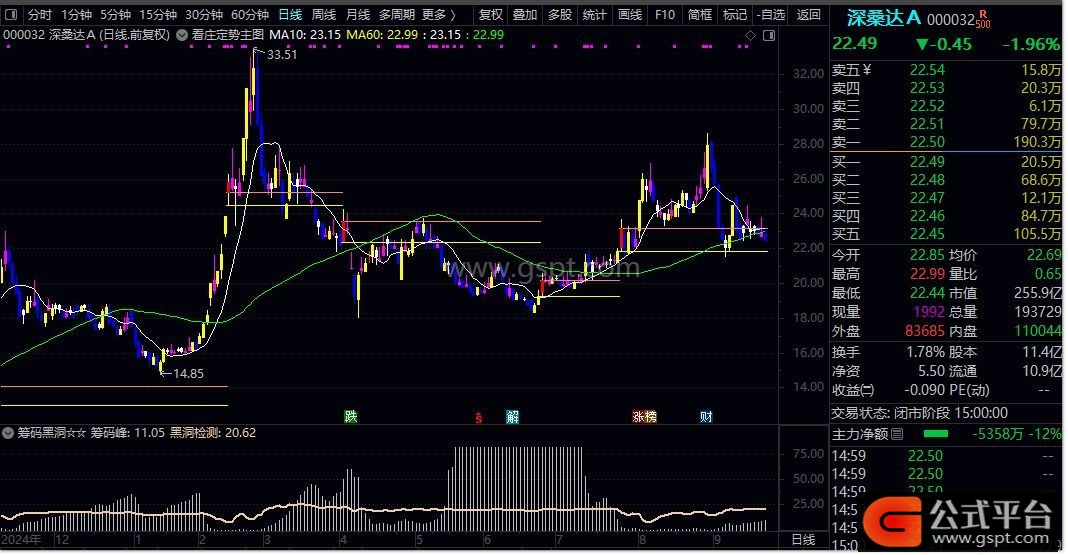Viewport: 1068px width, 555px height.
Task: Click the 跌 event marker icon
Action: point(350,416)
